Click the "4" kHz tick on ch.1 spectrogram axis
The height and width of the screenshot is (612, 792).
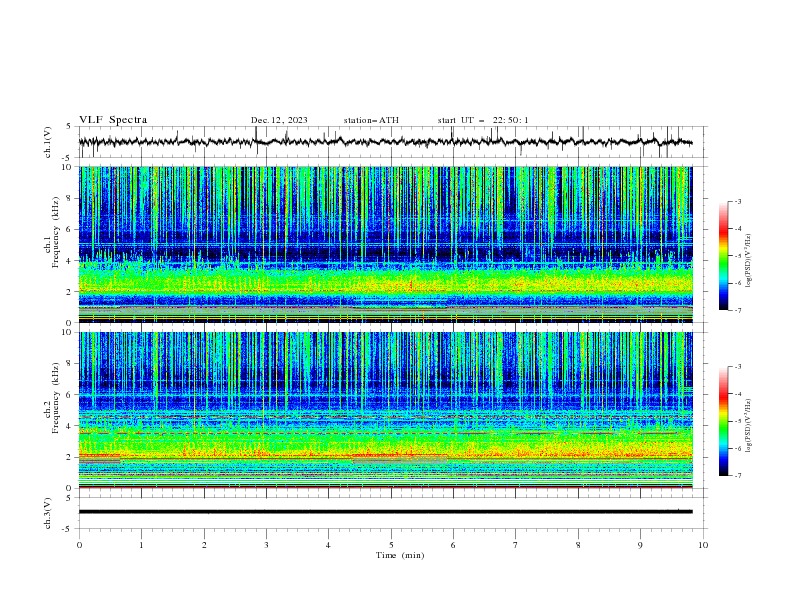pyautogui.click(x=71, y=261)
